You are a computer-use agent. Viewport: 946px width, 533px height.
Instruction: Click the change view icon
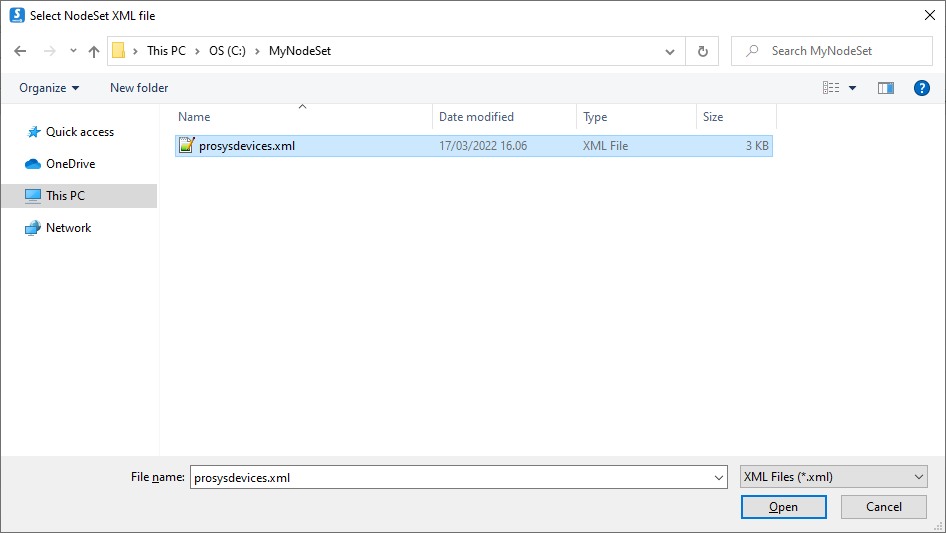click(831, 88)
